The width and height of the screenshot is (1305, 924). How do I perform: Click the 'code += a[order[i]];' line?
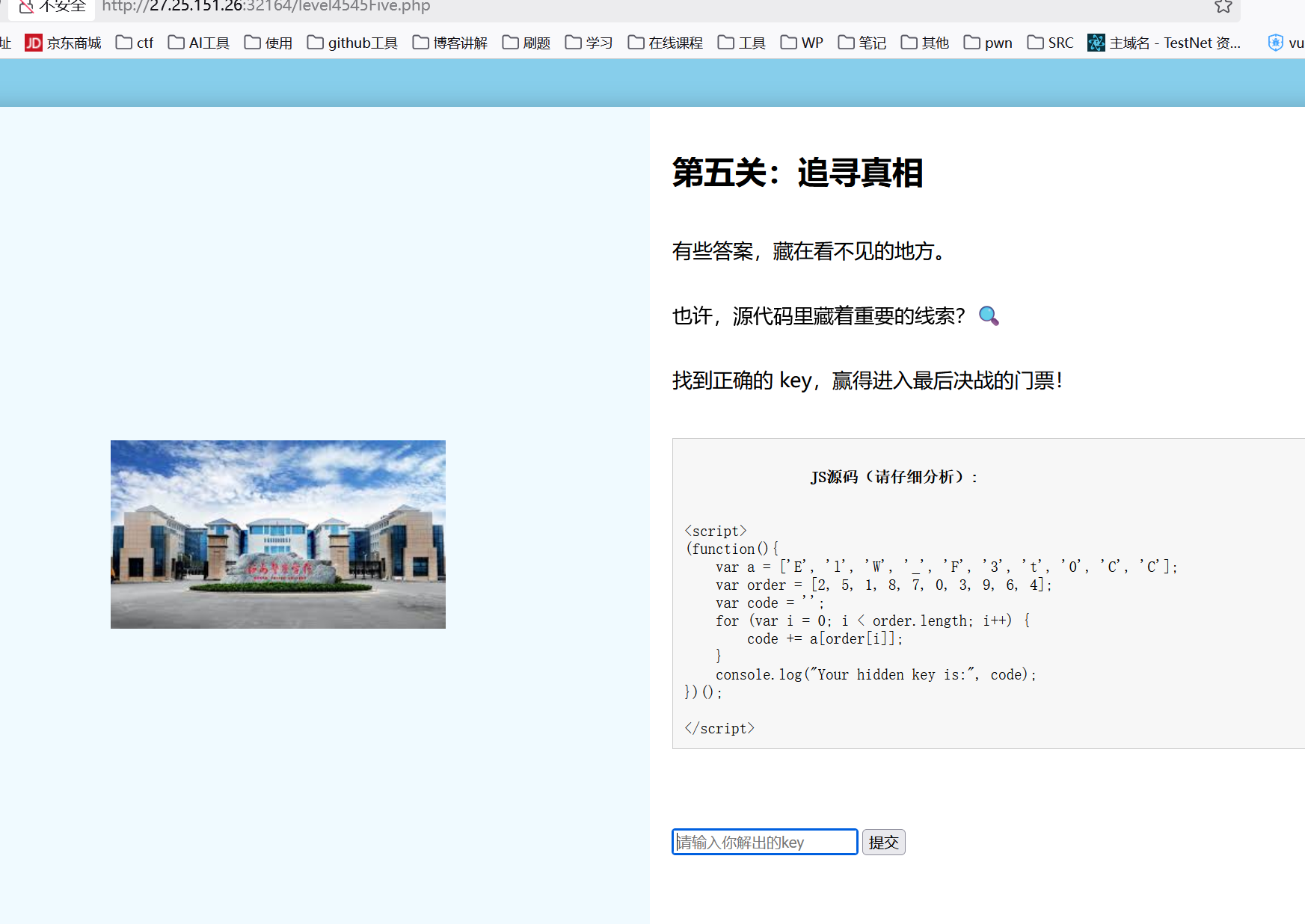(x=826, y=638)
